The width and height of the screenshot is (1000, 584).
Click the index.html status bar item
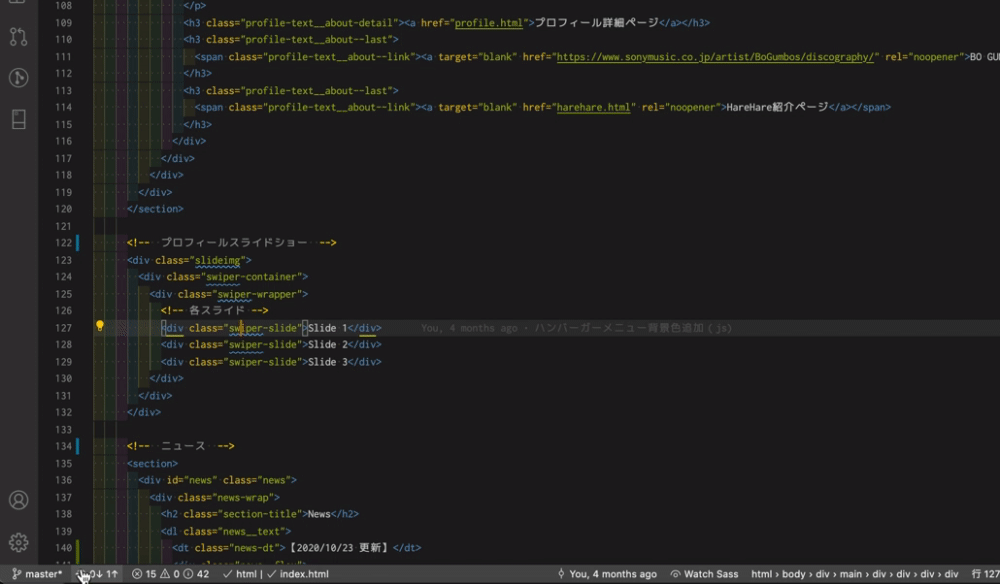click(298, 574)
